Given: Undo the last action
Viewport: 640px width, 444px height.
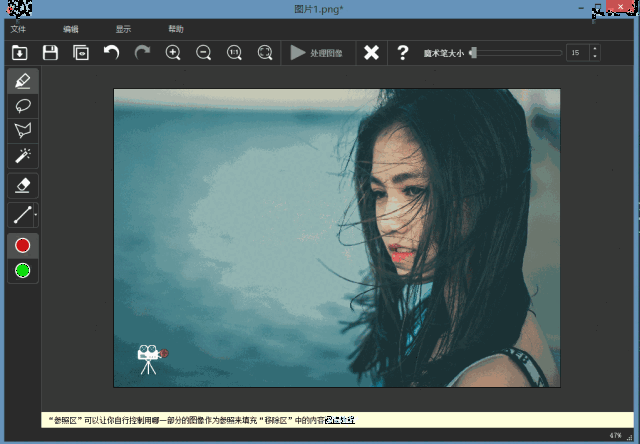Looking at the screenshot, I should pos(111,53).
